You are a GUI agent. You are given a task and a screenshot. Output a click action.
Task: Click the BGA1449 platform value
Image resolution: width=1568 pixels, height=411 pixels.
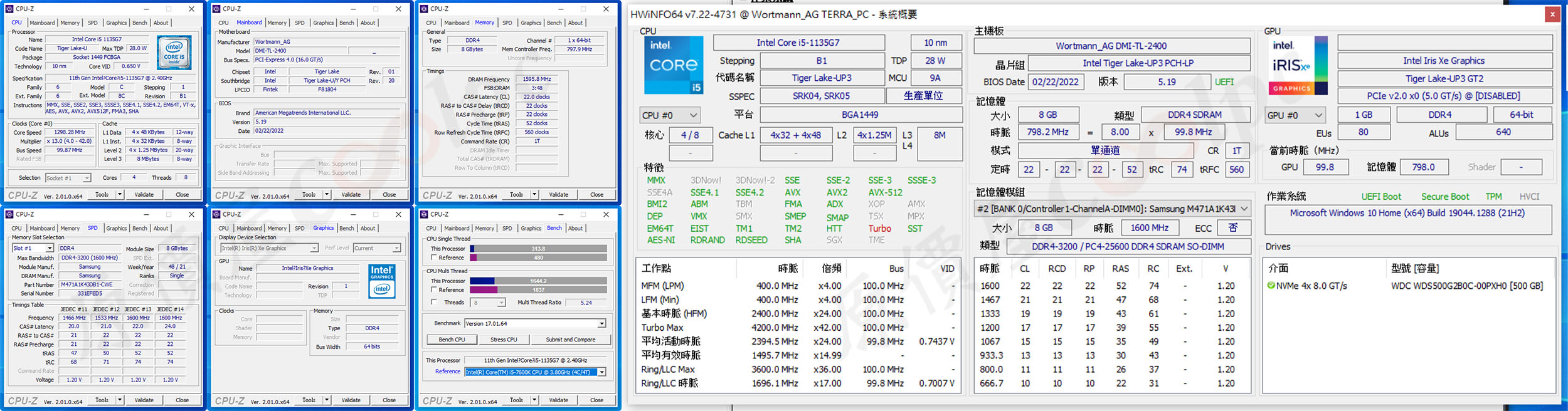[860, 115]
